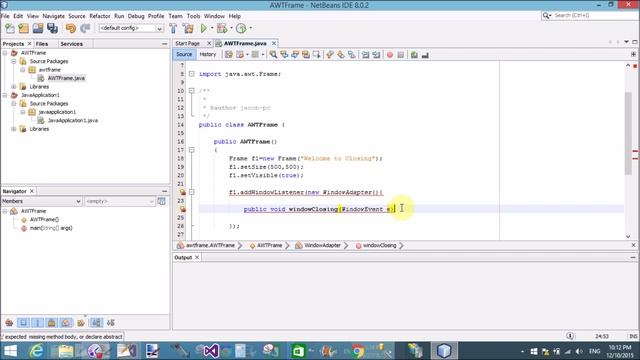Click the Build Project hammer icon

point(173,28)
